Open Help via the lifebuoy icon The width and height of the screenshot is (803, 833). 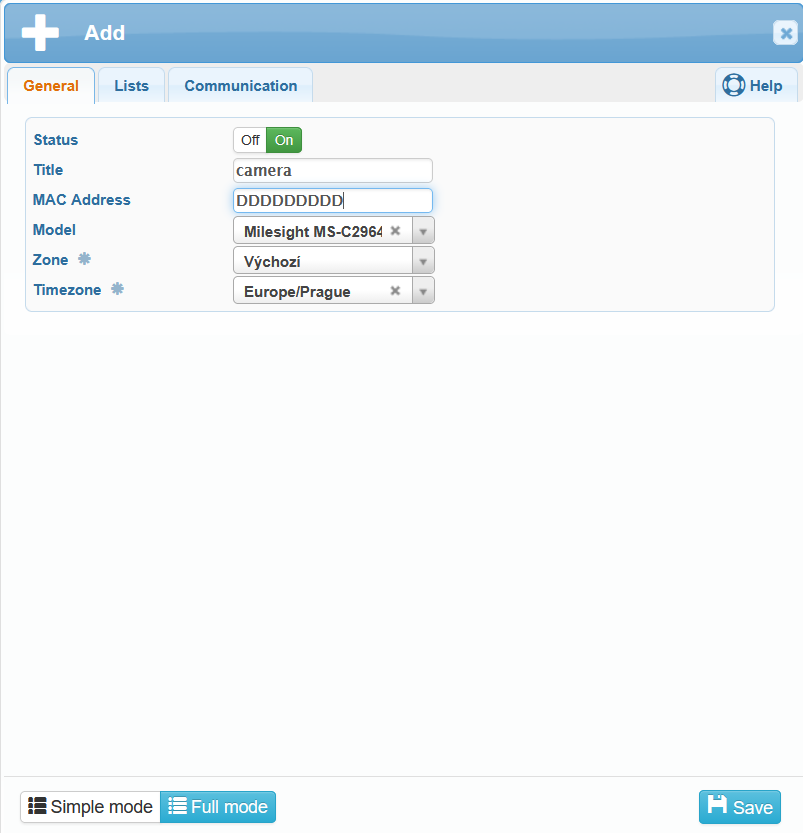point(733,86)
